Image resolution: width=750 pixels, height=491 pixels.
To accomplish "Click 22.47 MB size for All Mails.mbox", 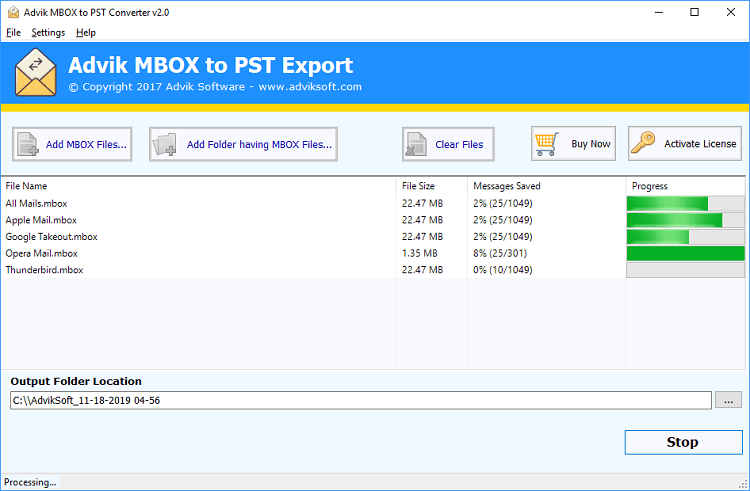I will (422, 204).
